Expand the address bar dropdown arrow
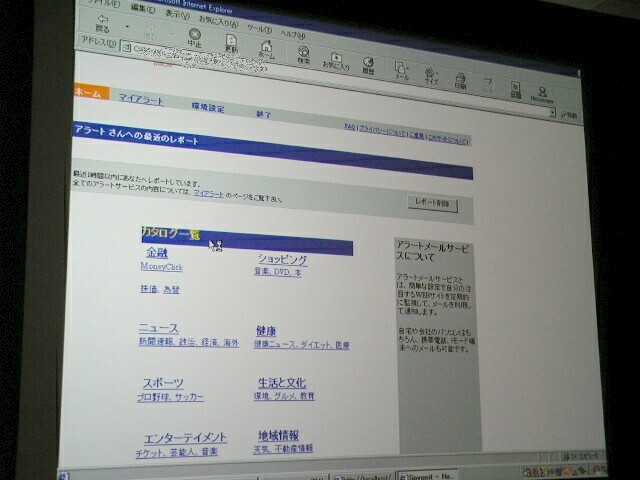The height and width of the screenshot is (480, 640). [552, 114]
